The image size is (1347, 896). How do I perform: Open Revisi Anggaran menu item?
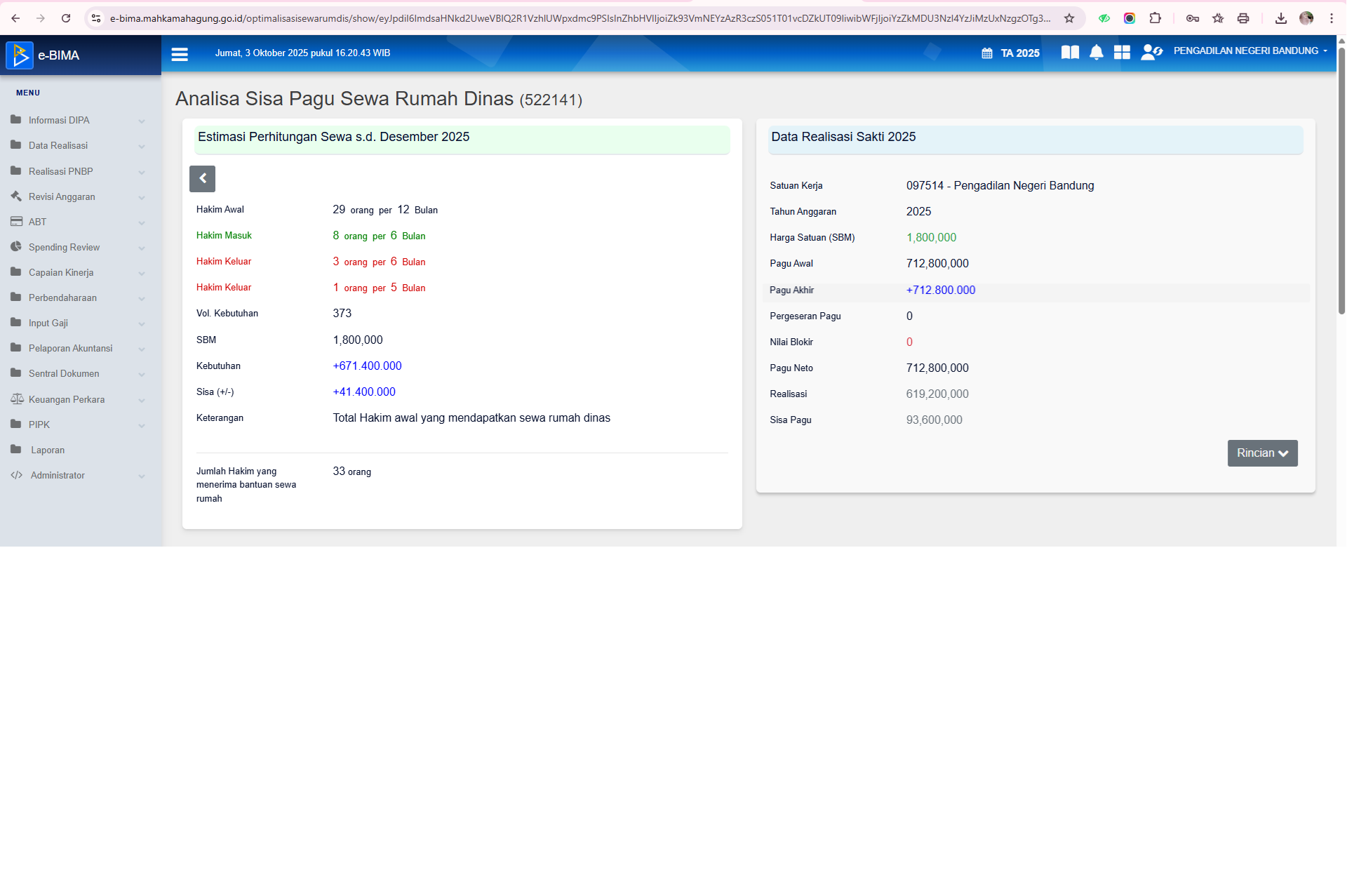(x=62, y=197)
